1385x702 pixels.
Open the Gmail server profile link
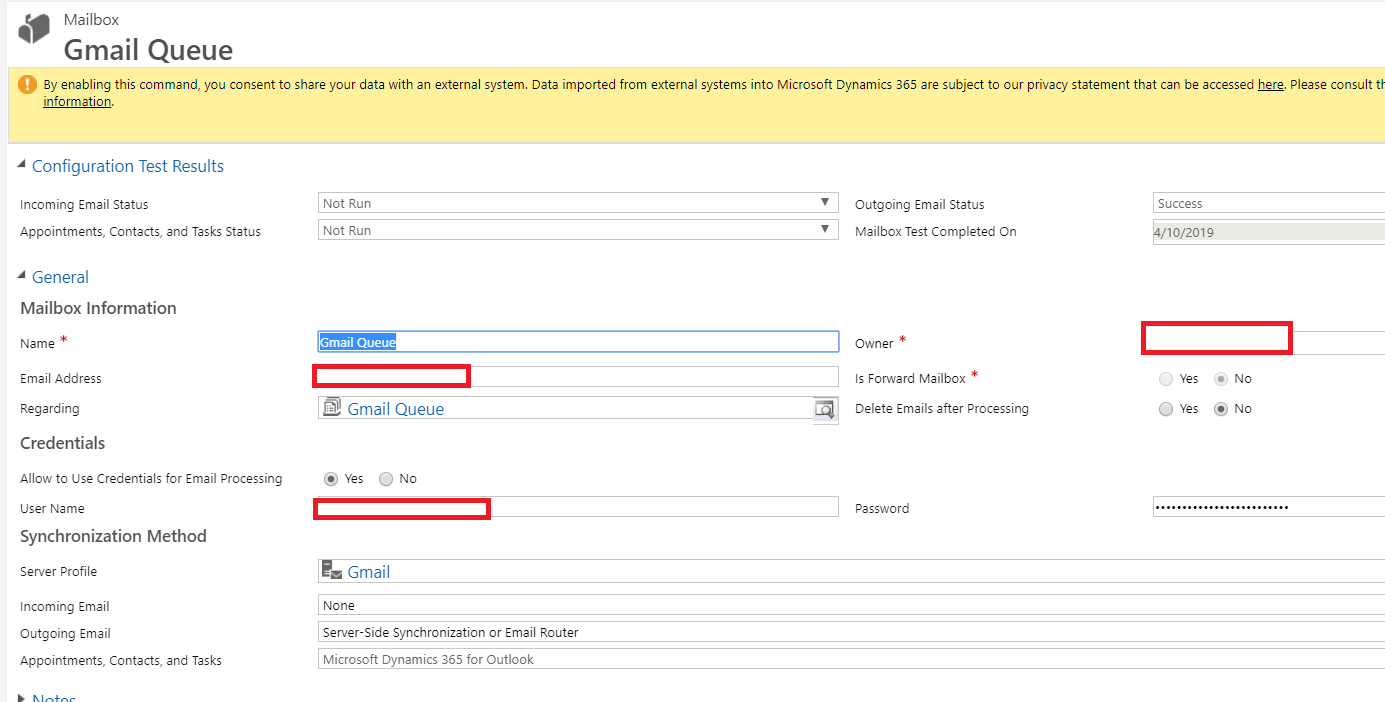369,572
